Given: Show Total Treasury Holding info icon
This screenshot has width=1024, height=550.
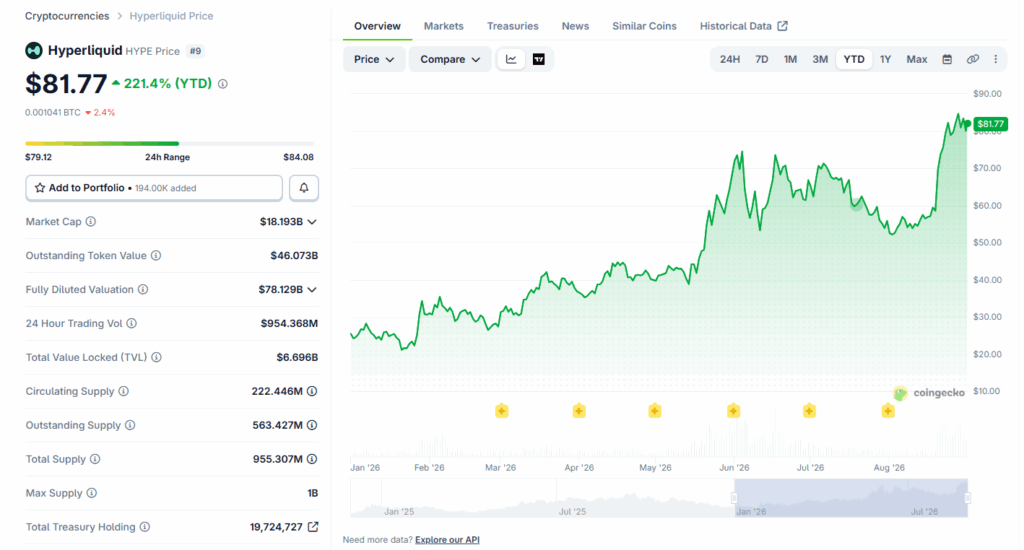Looking at the screenshot, I should coord(145,527).
